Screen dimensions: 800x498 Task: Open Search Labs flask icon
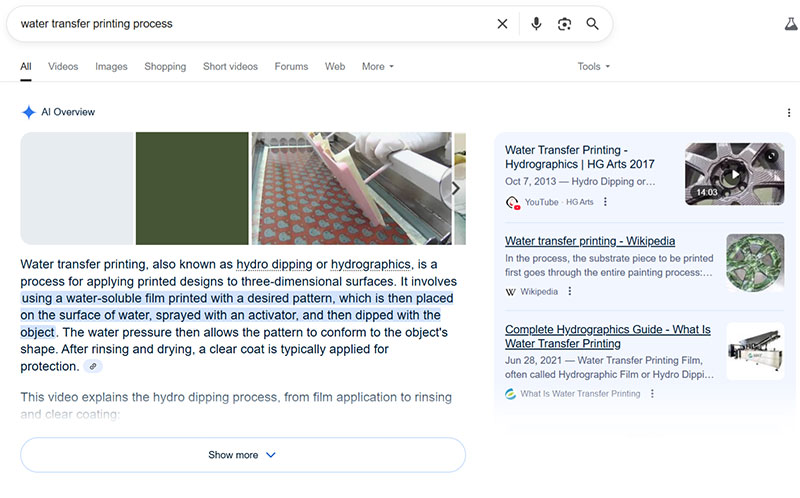(791, 24)
